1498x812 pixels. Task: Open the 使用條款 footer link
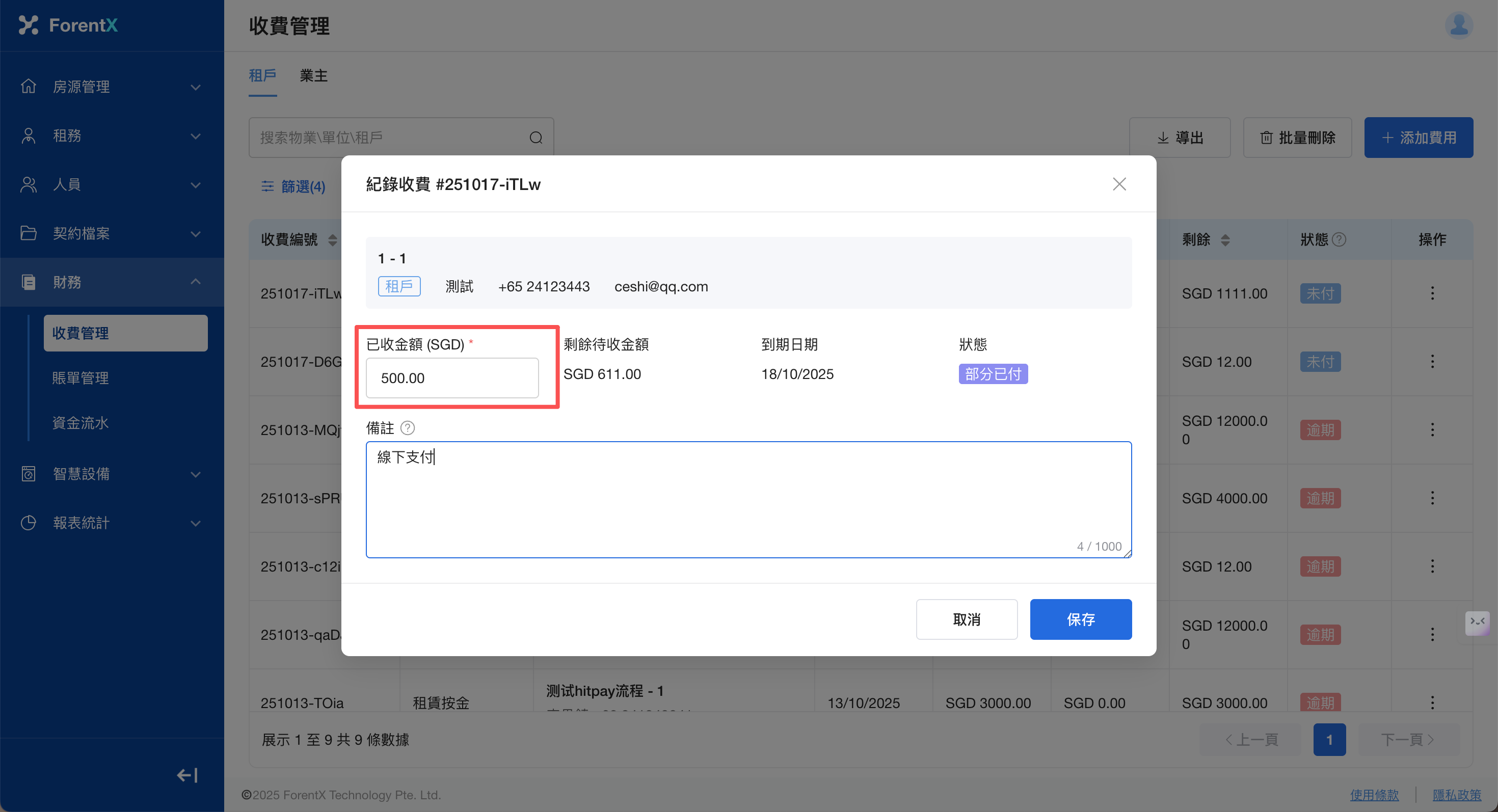(x=1374, y=795)
